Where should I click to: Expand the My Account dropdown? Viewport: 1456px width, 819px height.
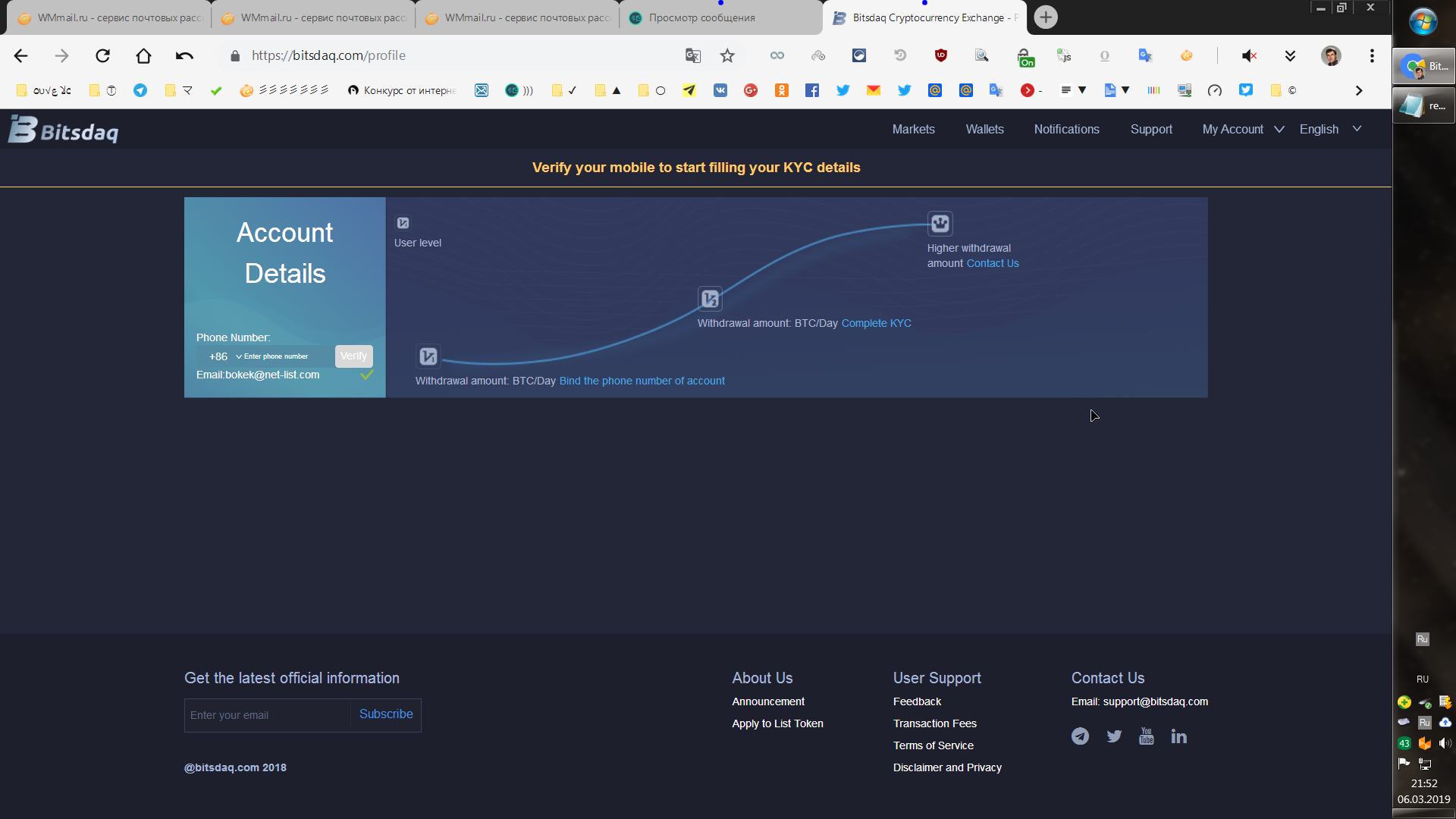tap(1243, 130)
